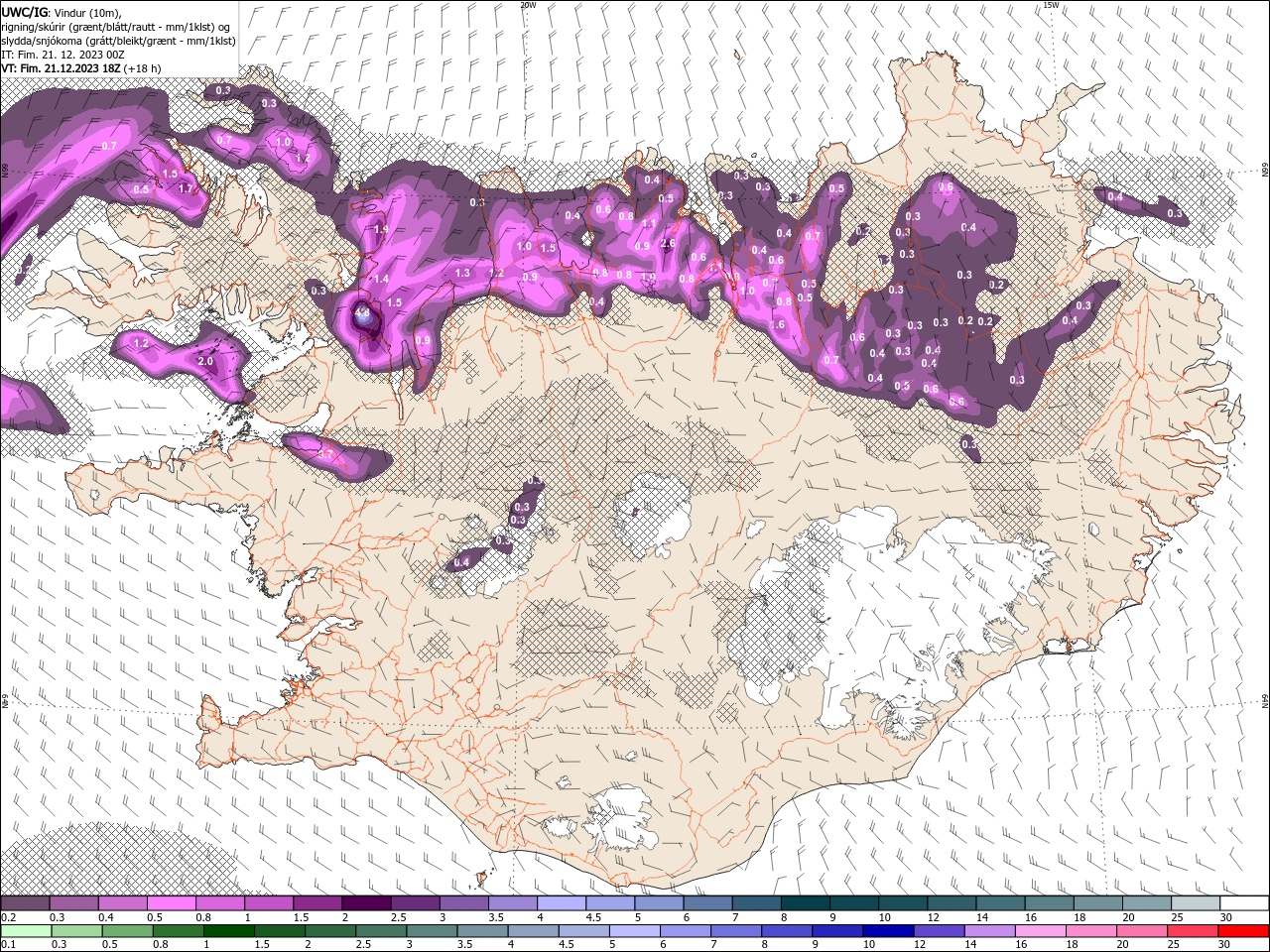The width and height of the screenshot is (1270, 952).
Task: Click the '20W' longitude label
Action: (x=528, y=5)
